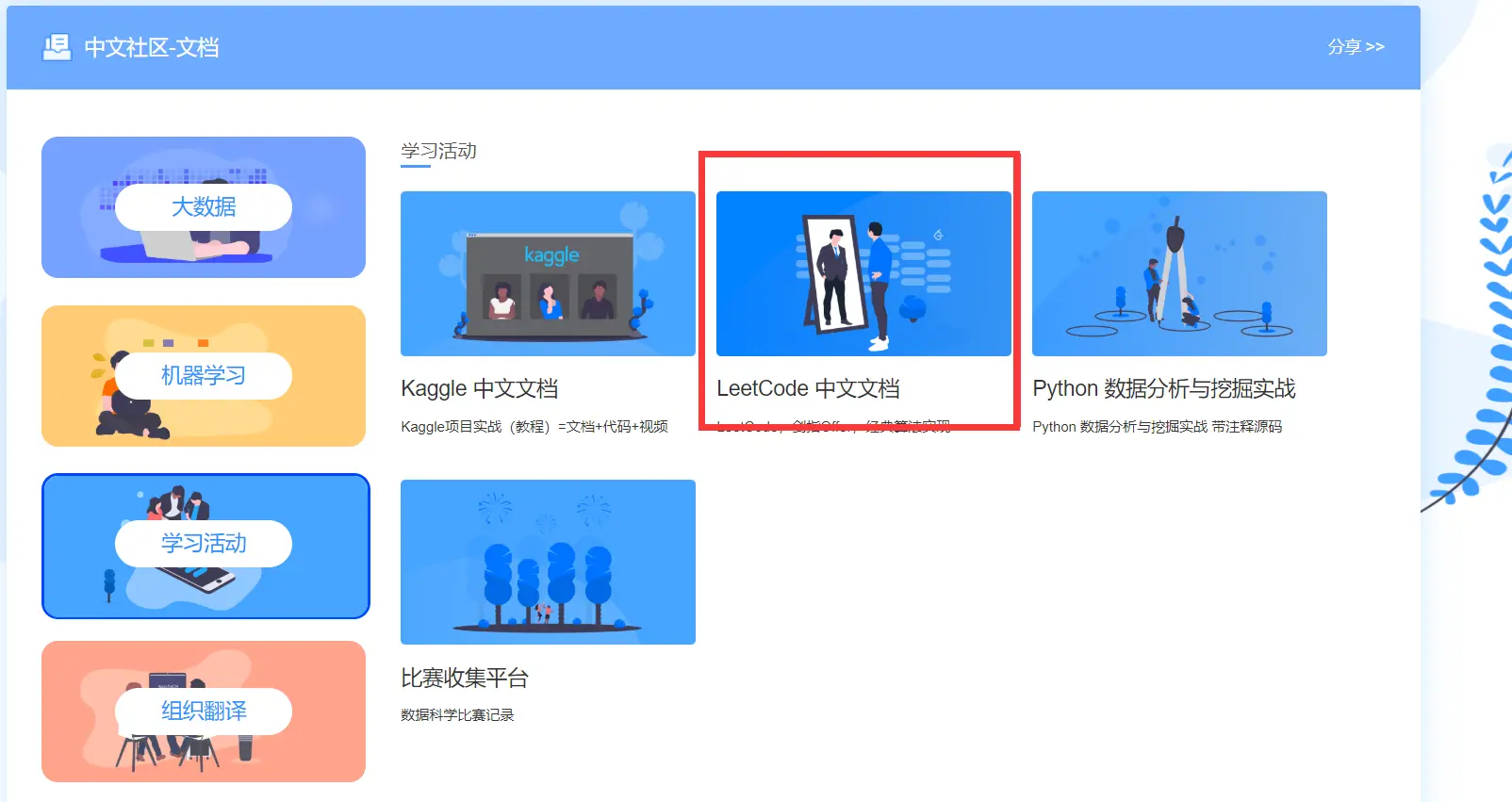Click the Kaggle项目实战 description text
Viewport: 1512px width, 802px height.
pyautogui.click(x=534, y=427)
